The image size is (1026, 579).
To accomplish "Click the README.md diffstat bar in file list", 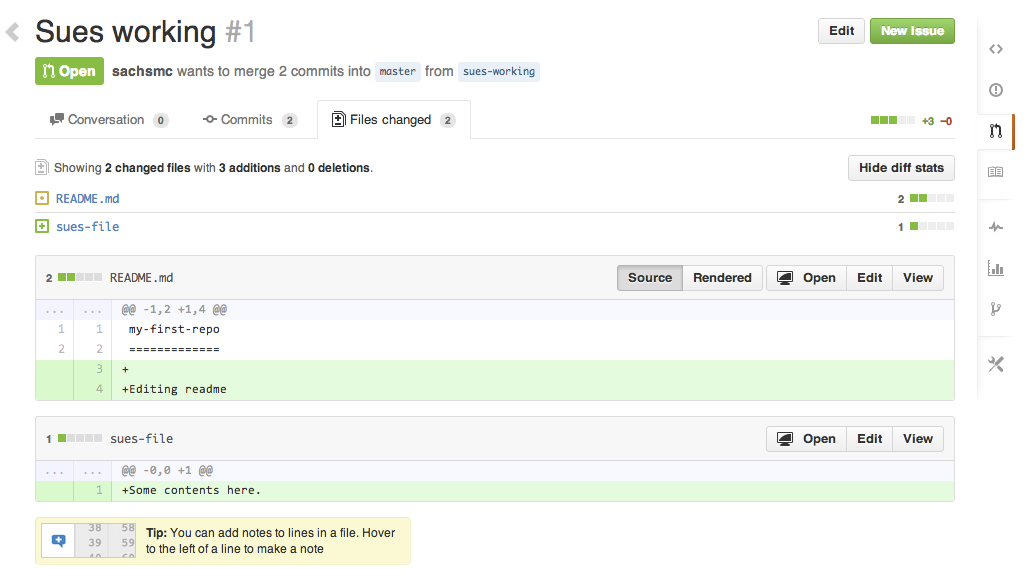I will (930, 199).
